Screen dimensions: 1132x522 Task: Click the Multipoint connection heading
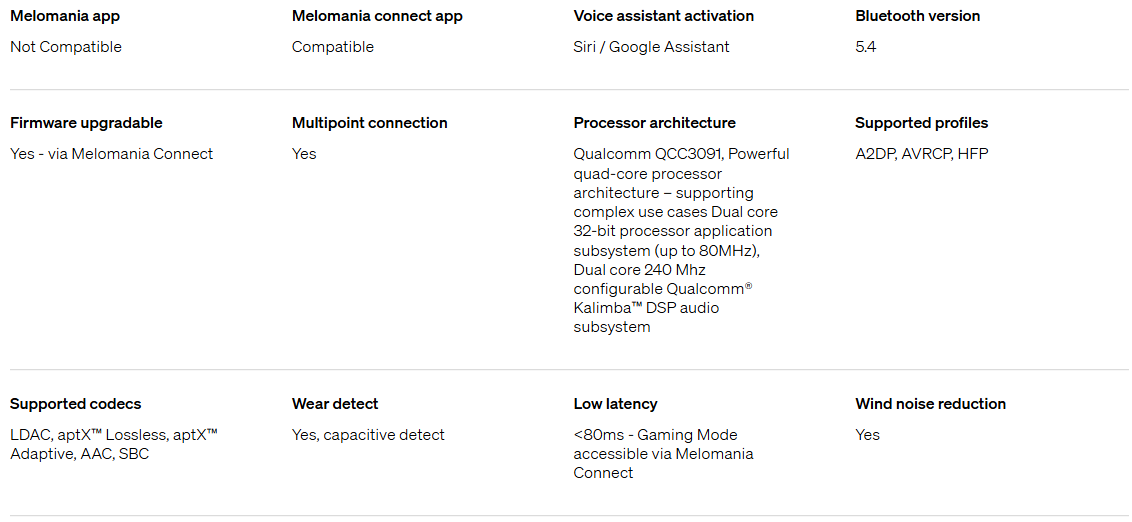click(x=369, y=123)
